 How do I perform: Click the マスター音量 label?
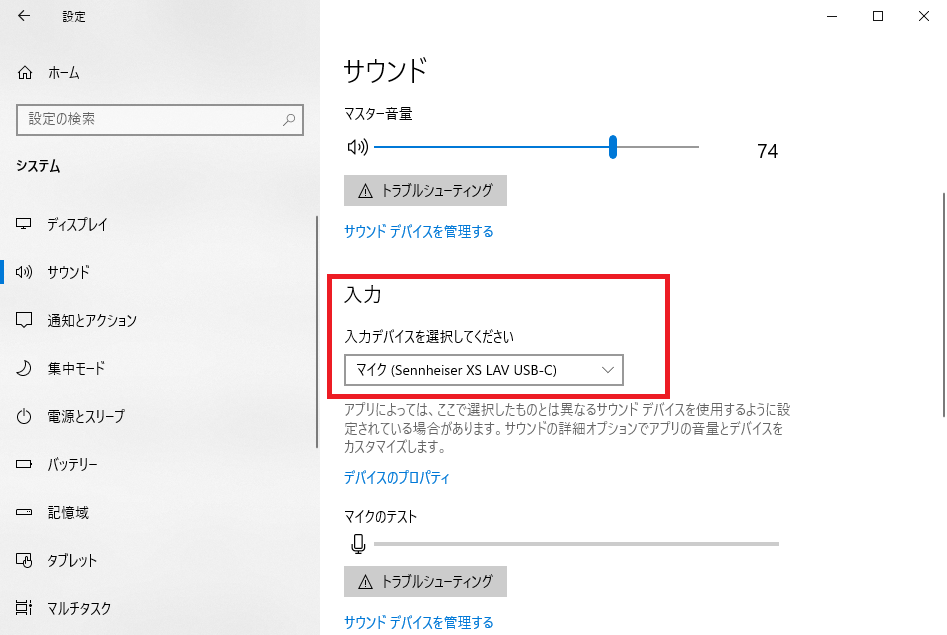378,114
